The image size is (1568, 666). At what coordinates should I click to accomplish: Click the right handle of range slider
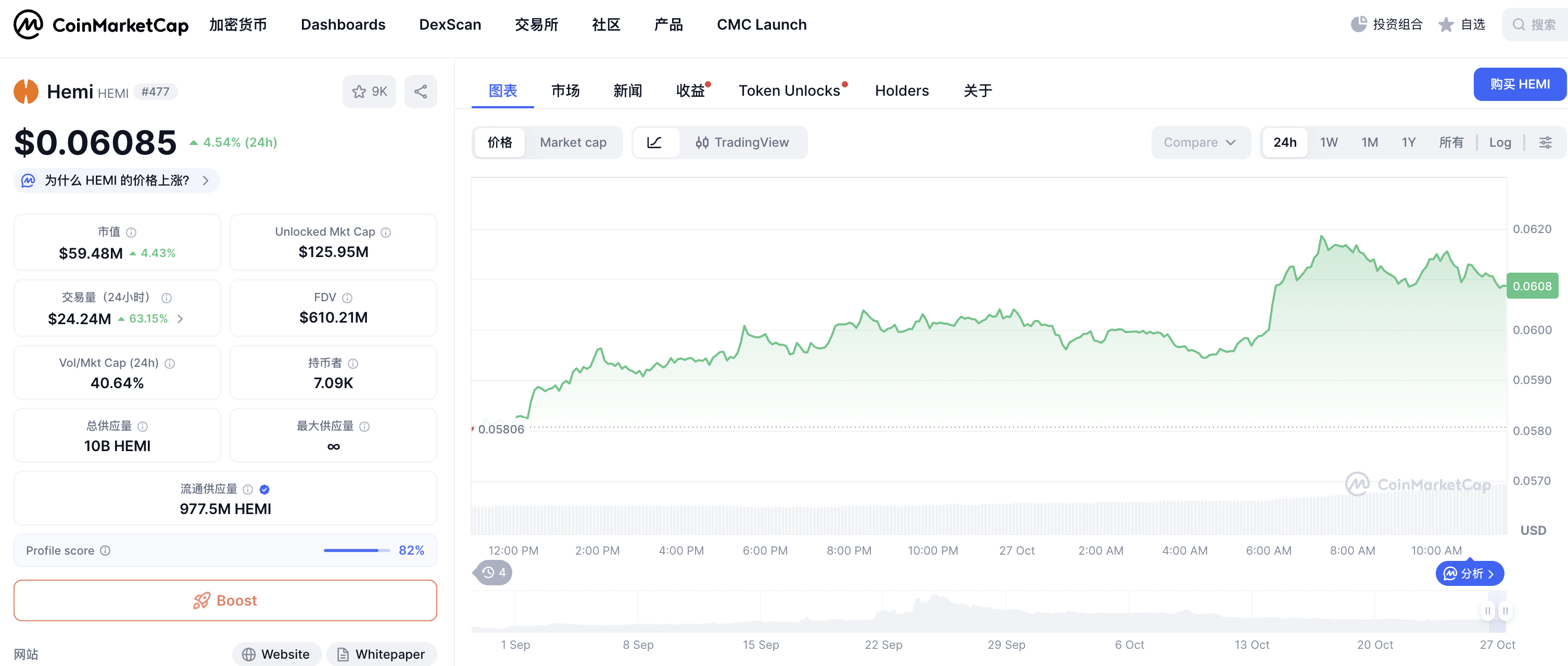[1504, 611]
